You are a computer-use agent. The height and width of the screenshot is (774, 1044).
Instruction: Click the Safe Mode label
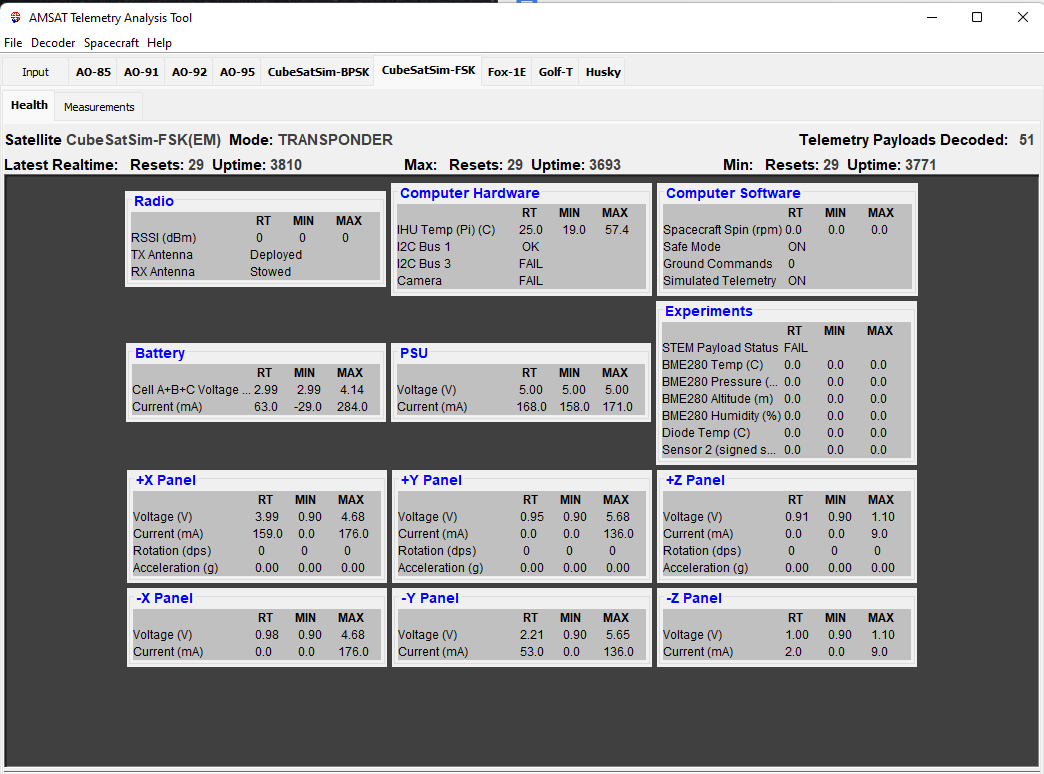(x=691, y=246)
